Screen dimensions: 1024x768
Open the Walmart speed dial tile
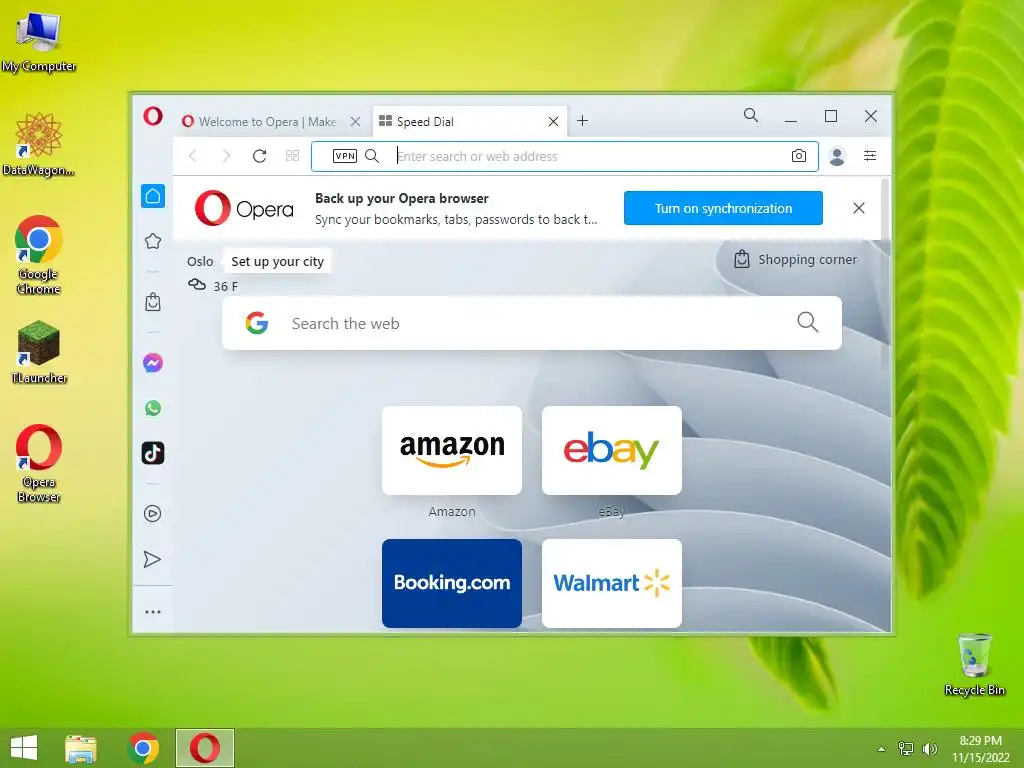612,583
